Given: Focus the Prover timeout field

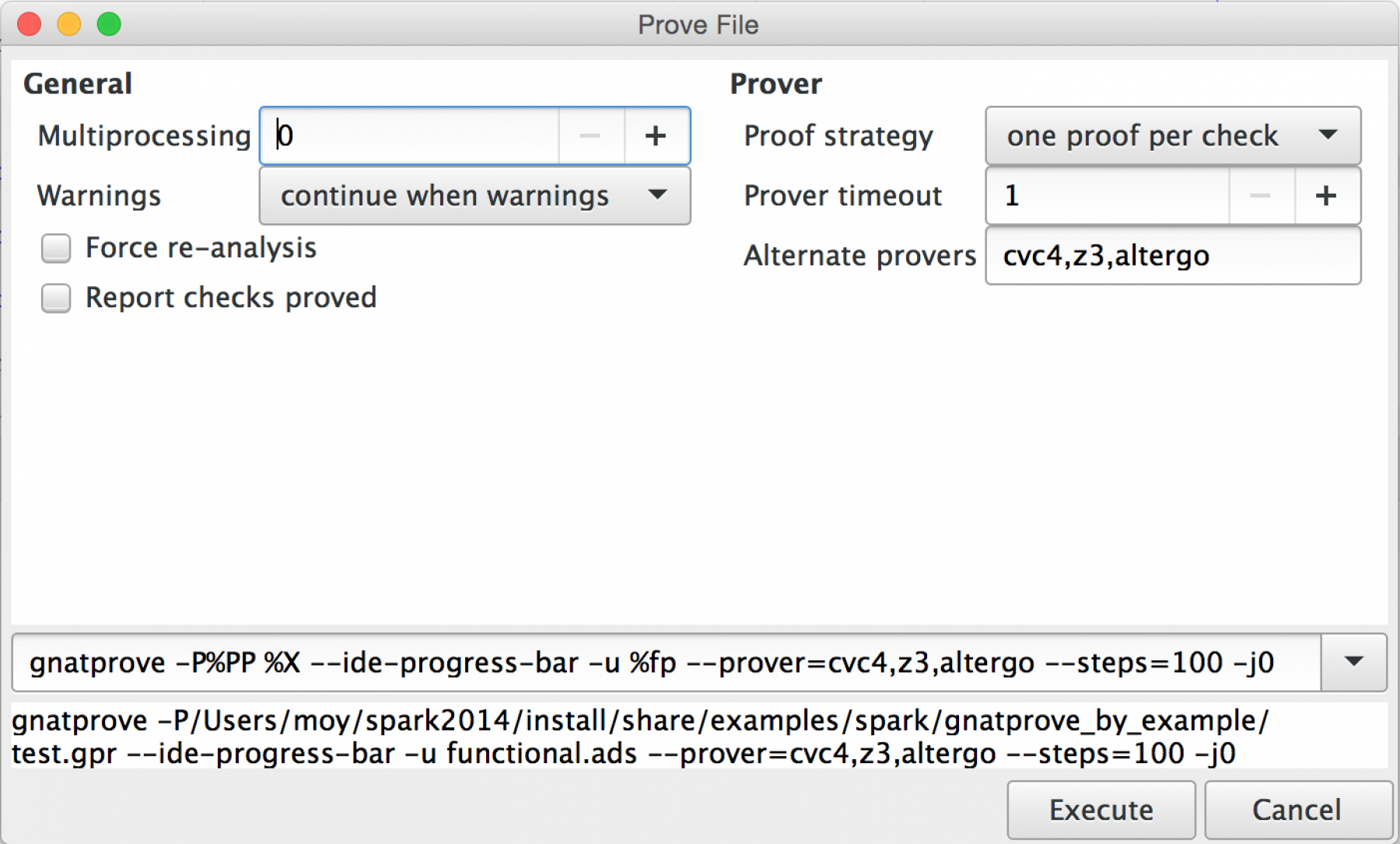Looking at the screenshot, I should click(1108, 195).
